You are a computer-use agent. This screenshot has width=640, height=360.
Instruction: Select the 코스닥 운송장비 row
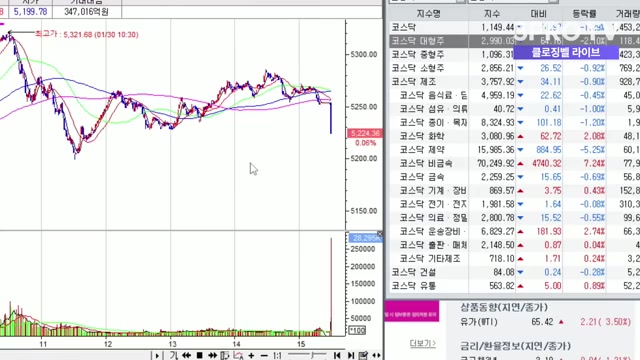514,231
